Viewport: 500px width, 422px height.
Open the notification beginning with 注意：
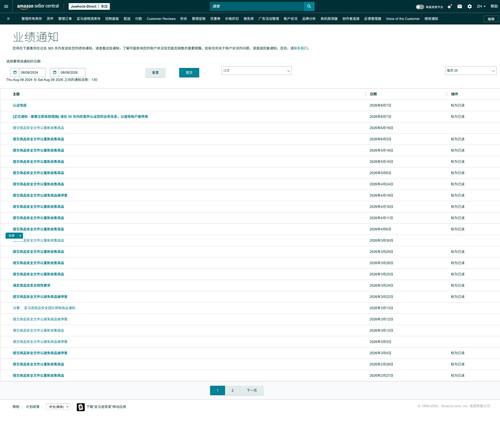pos(44,308)
